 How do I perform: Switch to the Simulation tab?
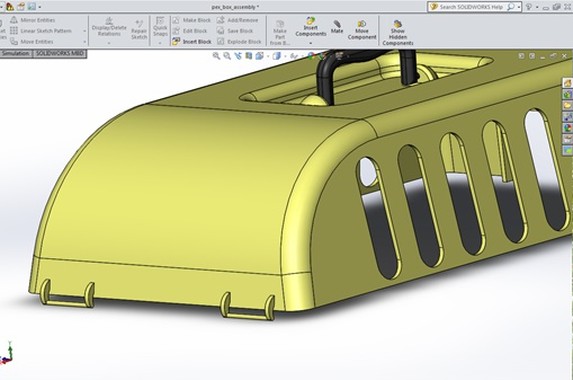pyautogui.click(x=16, y=54)
